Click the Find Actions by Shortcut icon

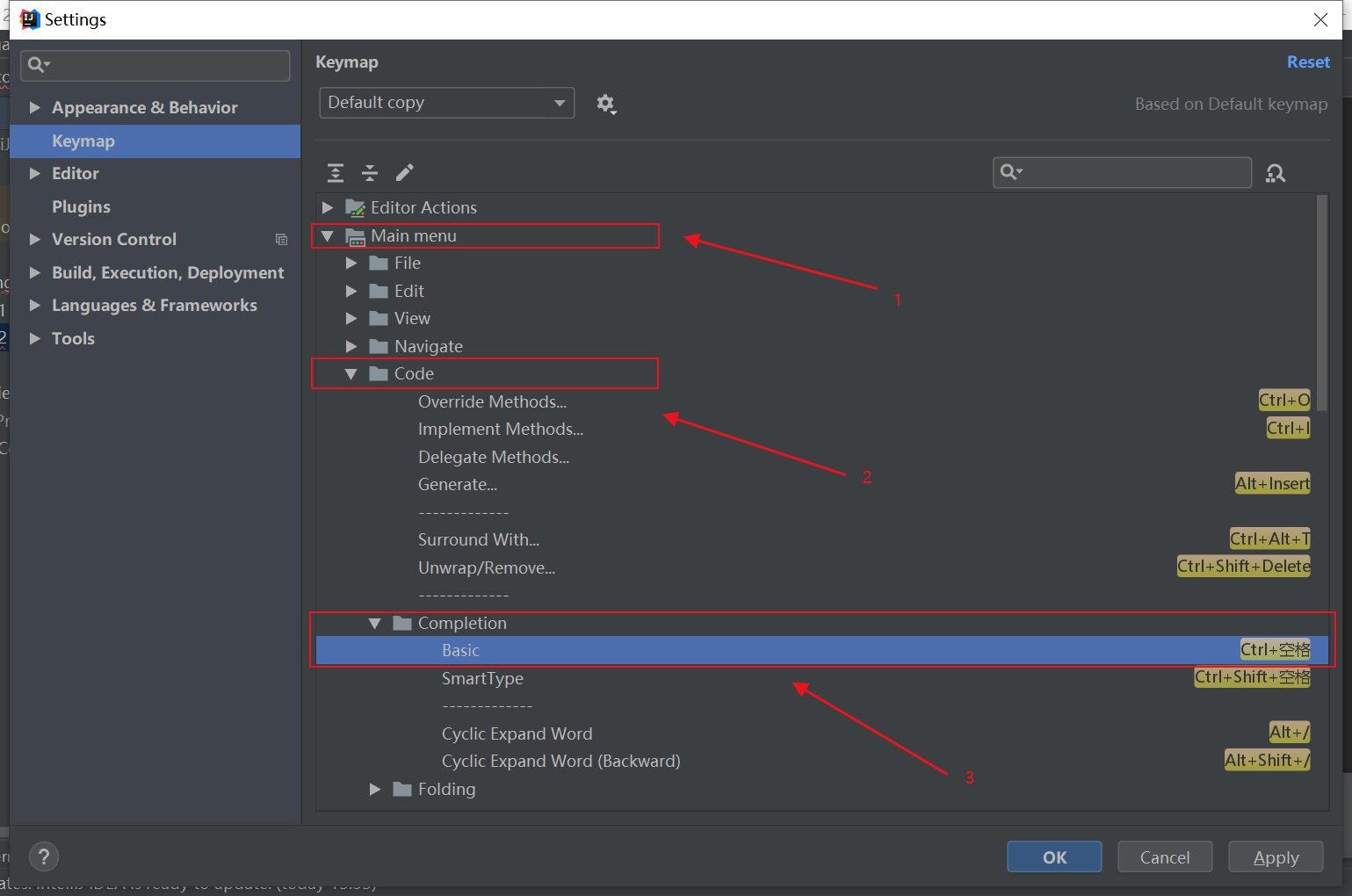coord(1276,173)
